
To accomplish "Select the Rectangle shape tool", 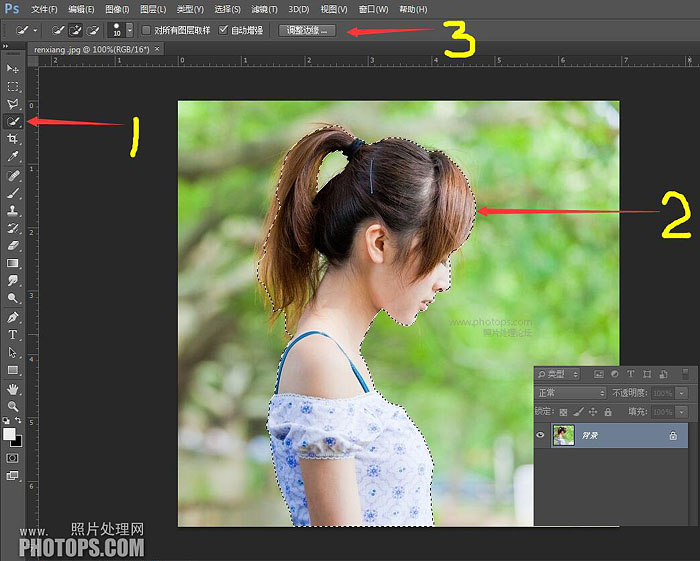I will 12,370.
